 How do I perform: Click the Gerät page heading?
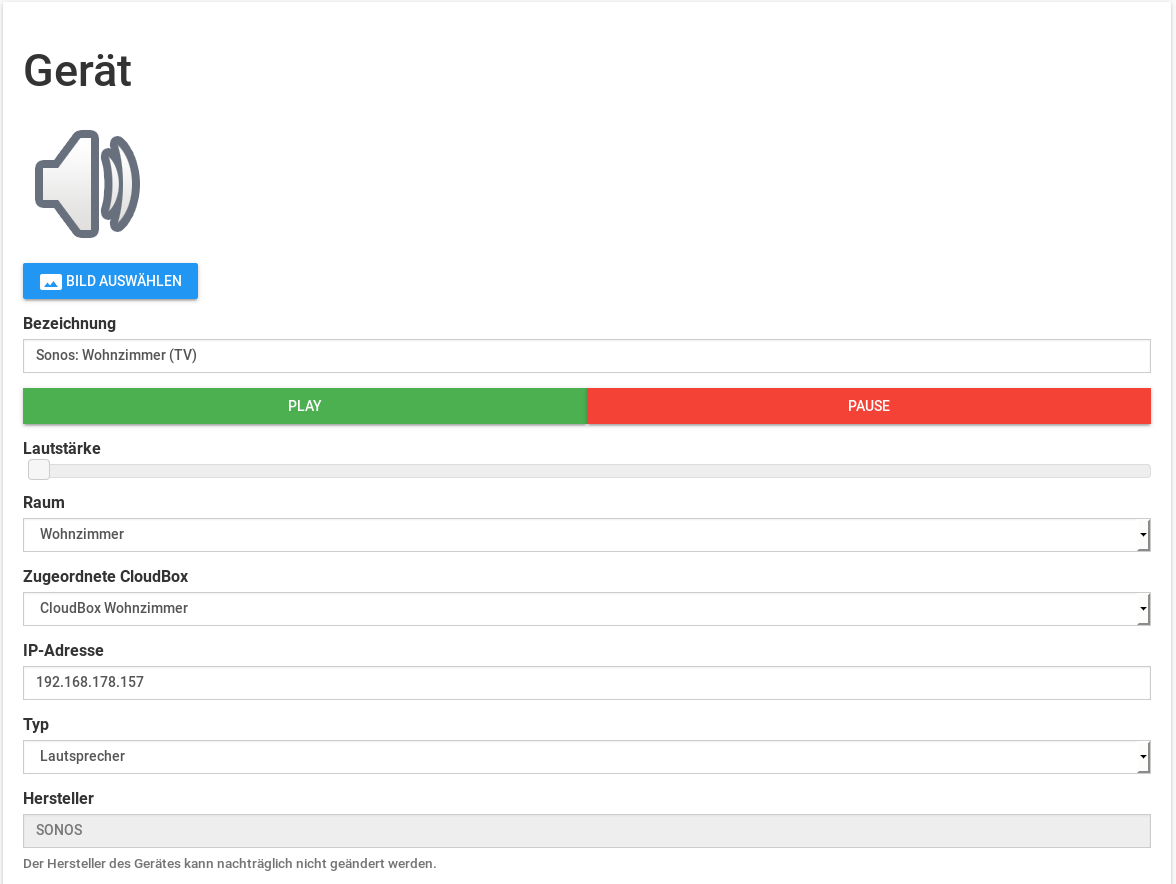pos(78,71)
